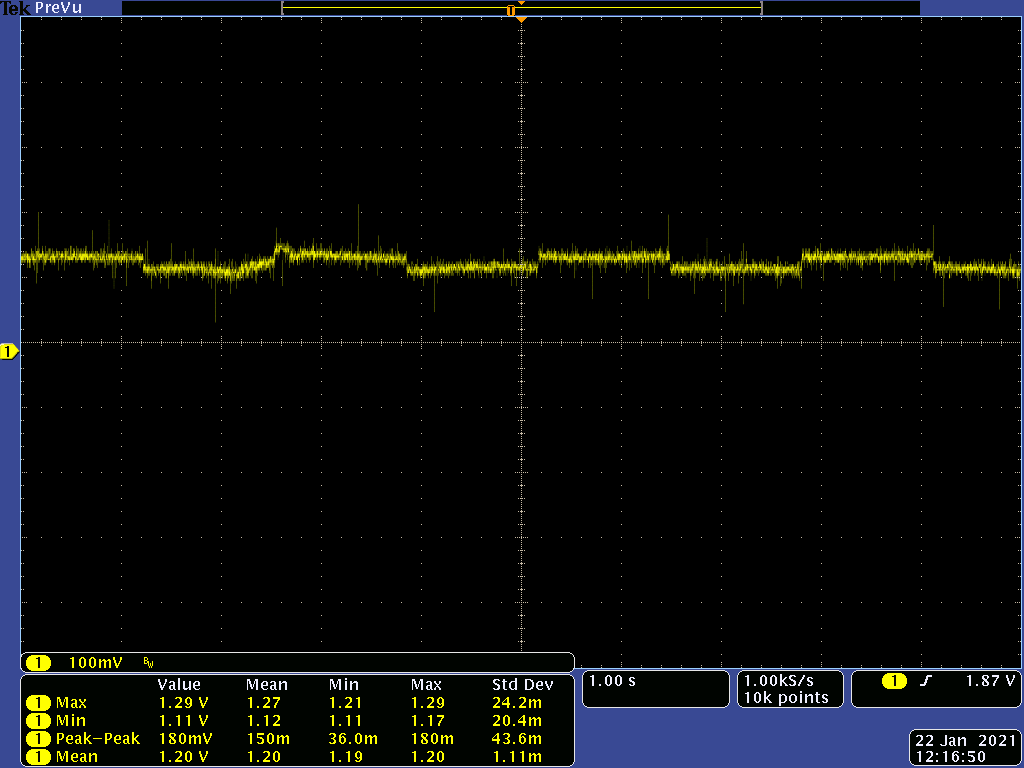The width and height of the screenshot is (1024, 768).
Task: Click the Std Dev column header
Action: tap(522, 685)
